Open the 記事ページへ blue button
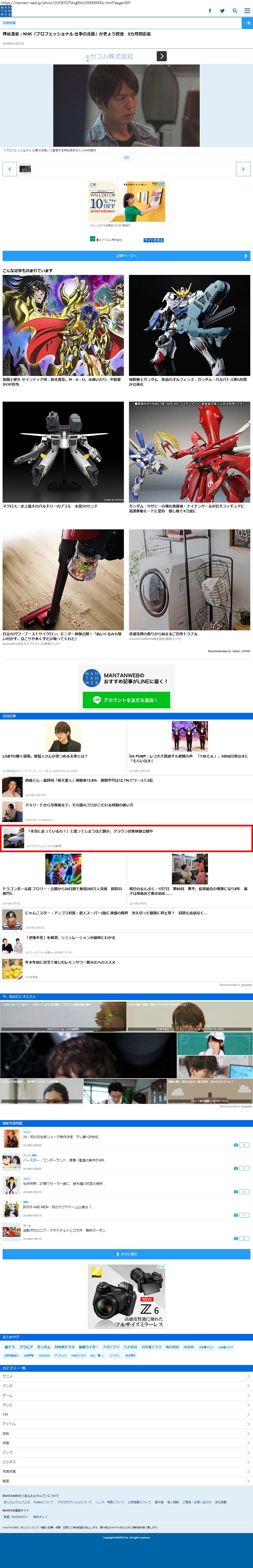253x1568 pixels. click(126, 256)
